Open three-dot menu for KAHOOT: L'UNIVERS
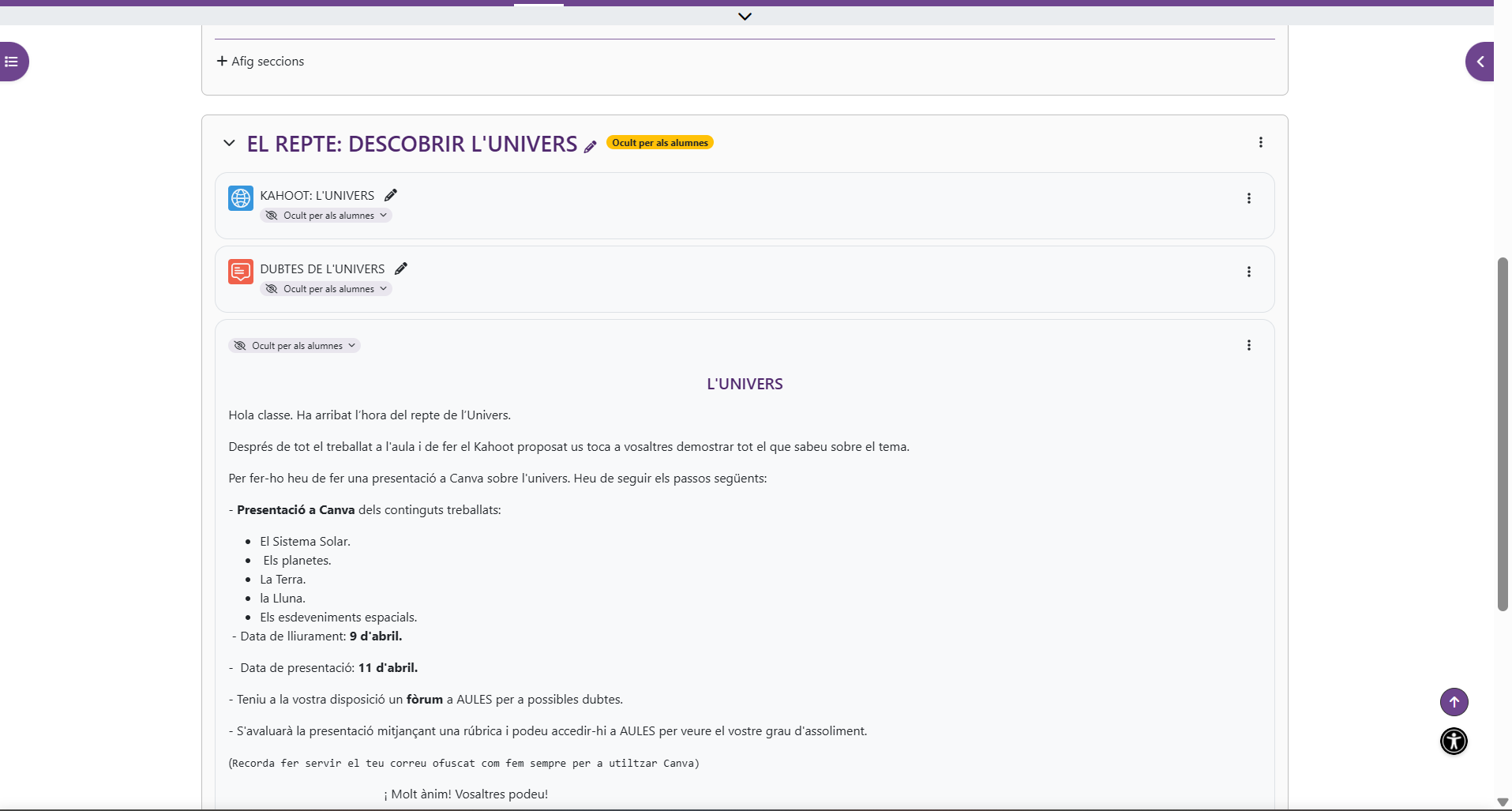This screenshot has height=811, width=1512. point(1249,198)
